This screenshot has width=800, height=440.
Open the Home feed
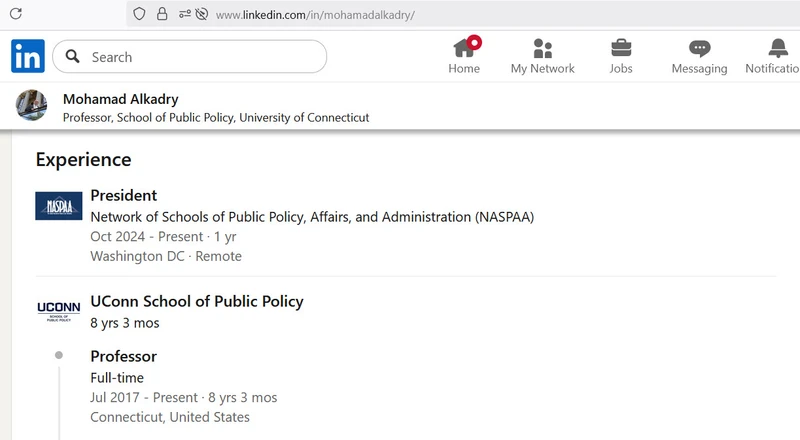pyautogui.click(x=464, y=56)
